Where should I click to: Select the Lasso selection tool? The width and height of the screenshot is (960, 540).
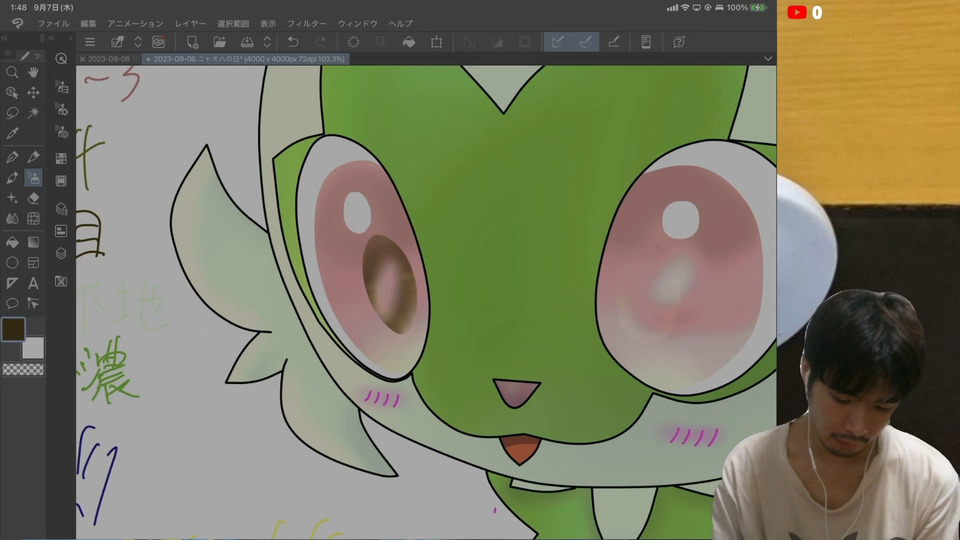coord(12,113)
